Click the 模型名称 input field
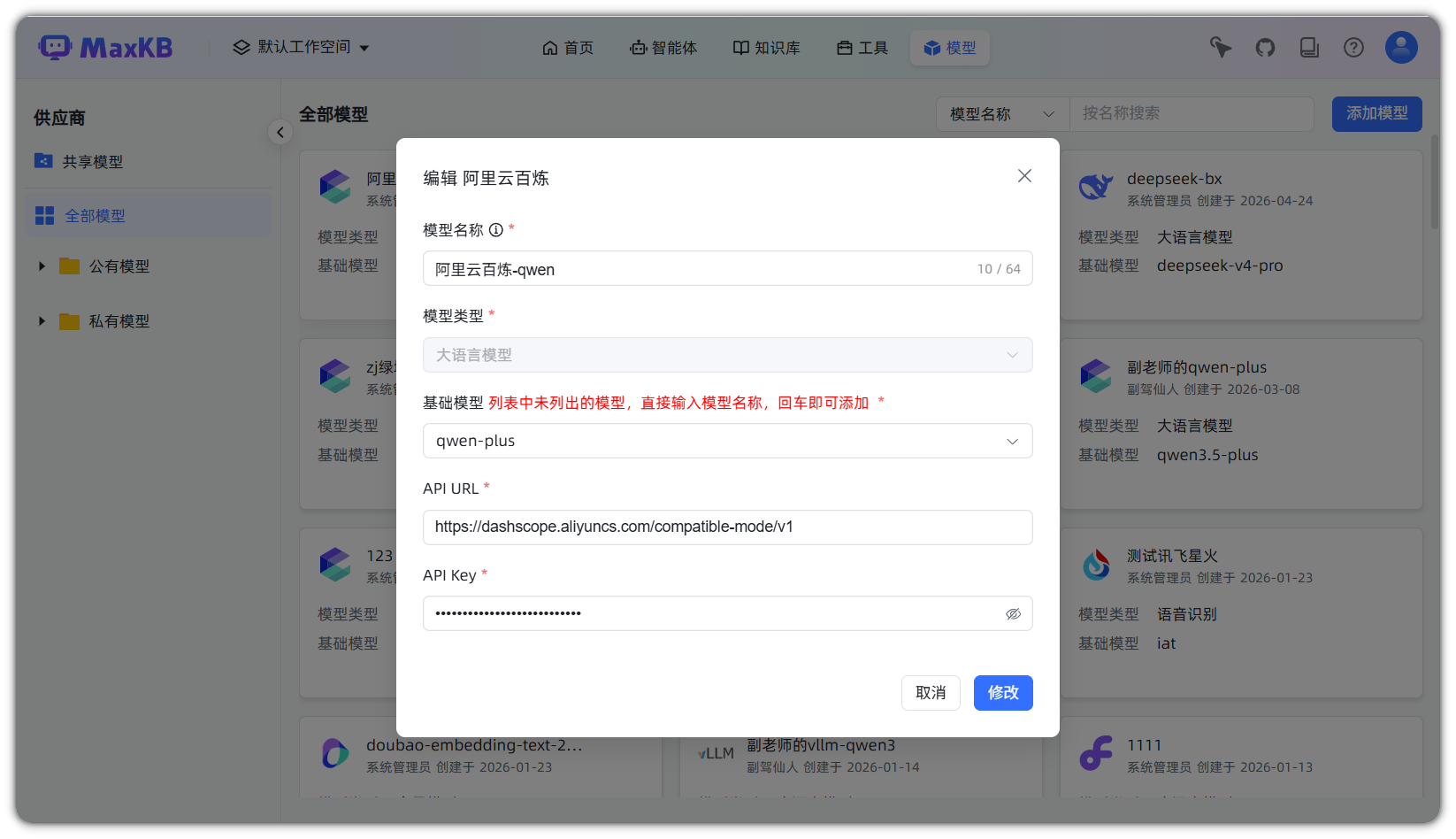 728,268
